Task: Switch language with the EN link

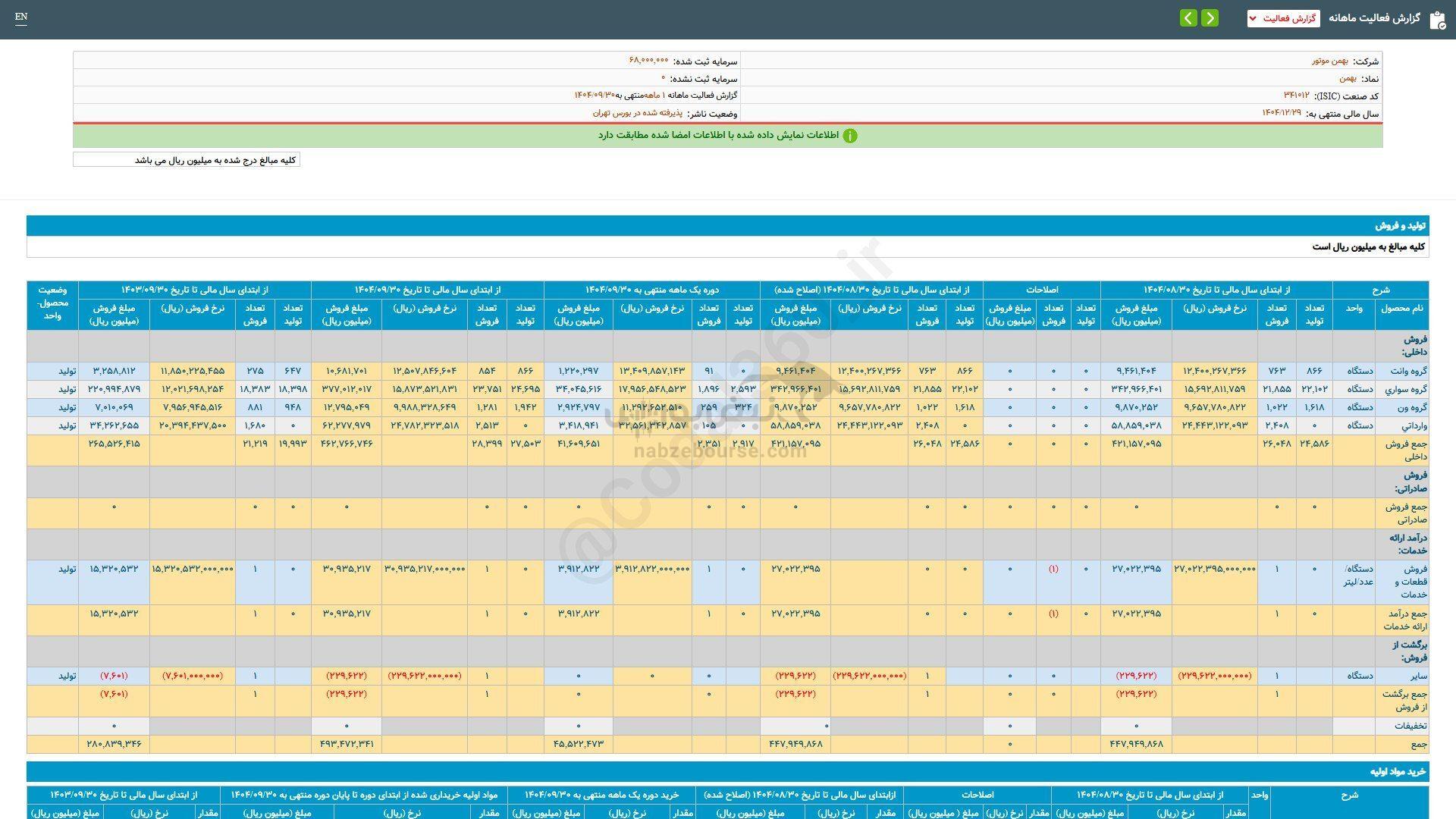Action: coord(21,17)
